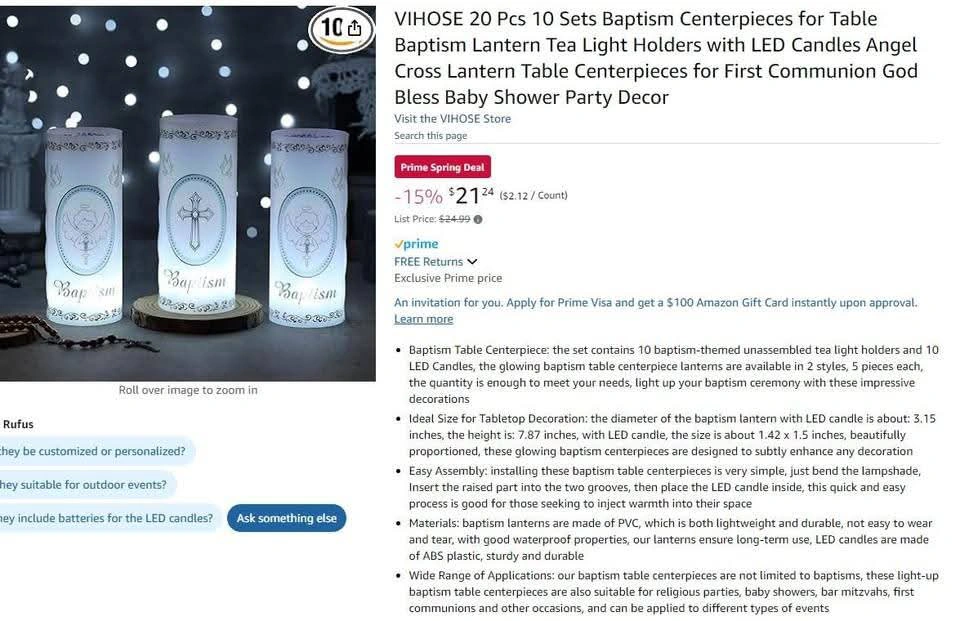Click the 10 count badge on image
Image resolution: width=960 pixels, height=621 pixels.
click(331, 28)
